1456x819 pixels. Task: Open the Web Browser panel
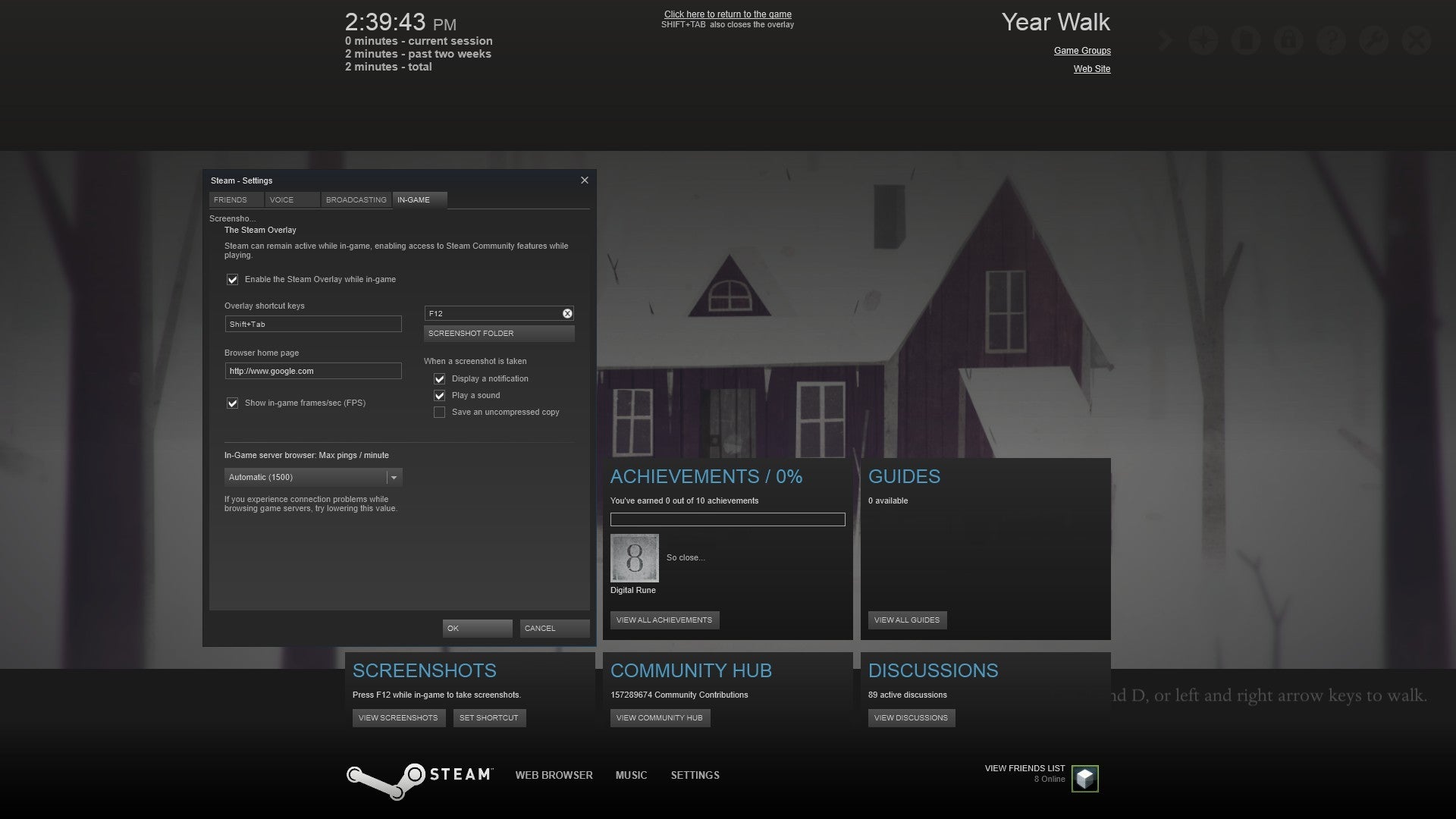point(554,775)
